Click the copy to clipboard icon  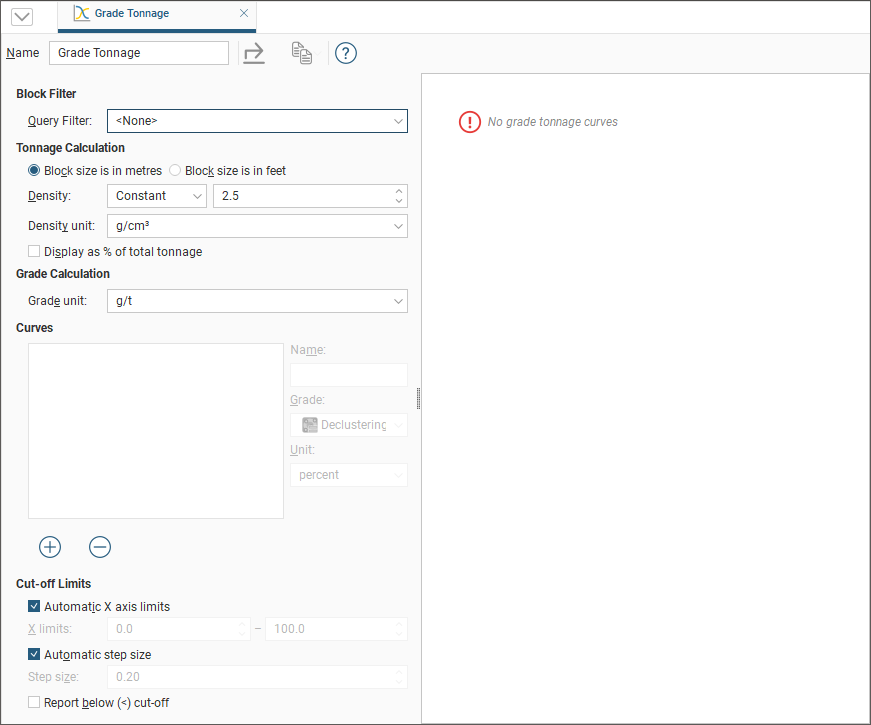[301, 53]
